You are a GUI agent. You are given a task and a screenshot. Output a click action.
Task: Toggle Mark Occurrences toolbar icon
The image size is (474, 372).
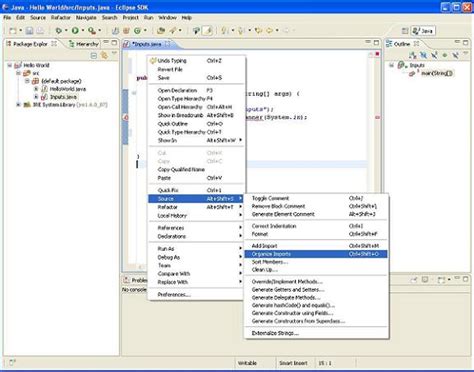click(208, 31)
